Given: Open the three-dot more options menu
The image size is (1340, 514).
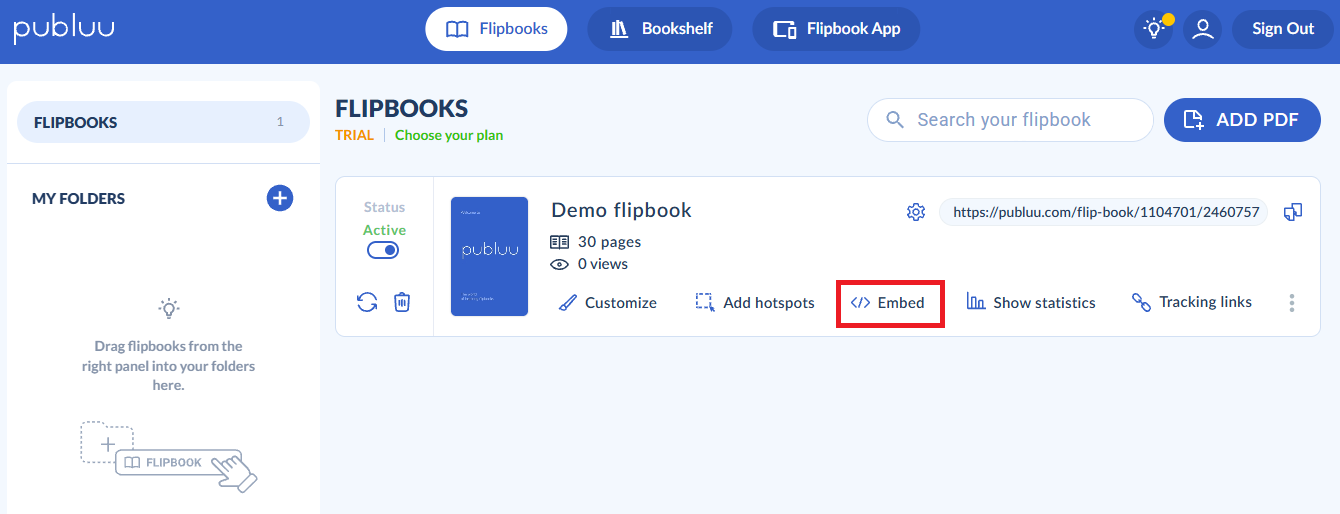Looking at the screenshot, I should coord(1292,303).
